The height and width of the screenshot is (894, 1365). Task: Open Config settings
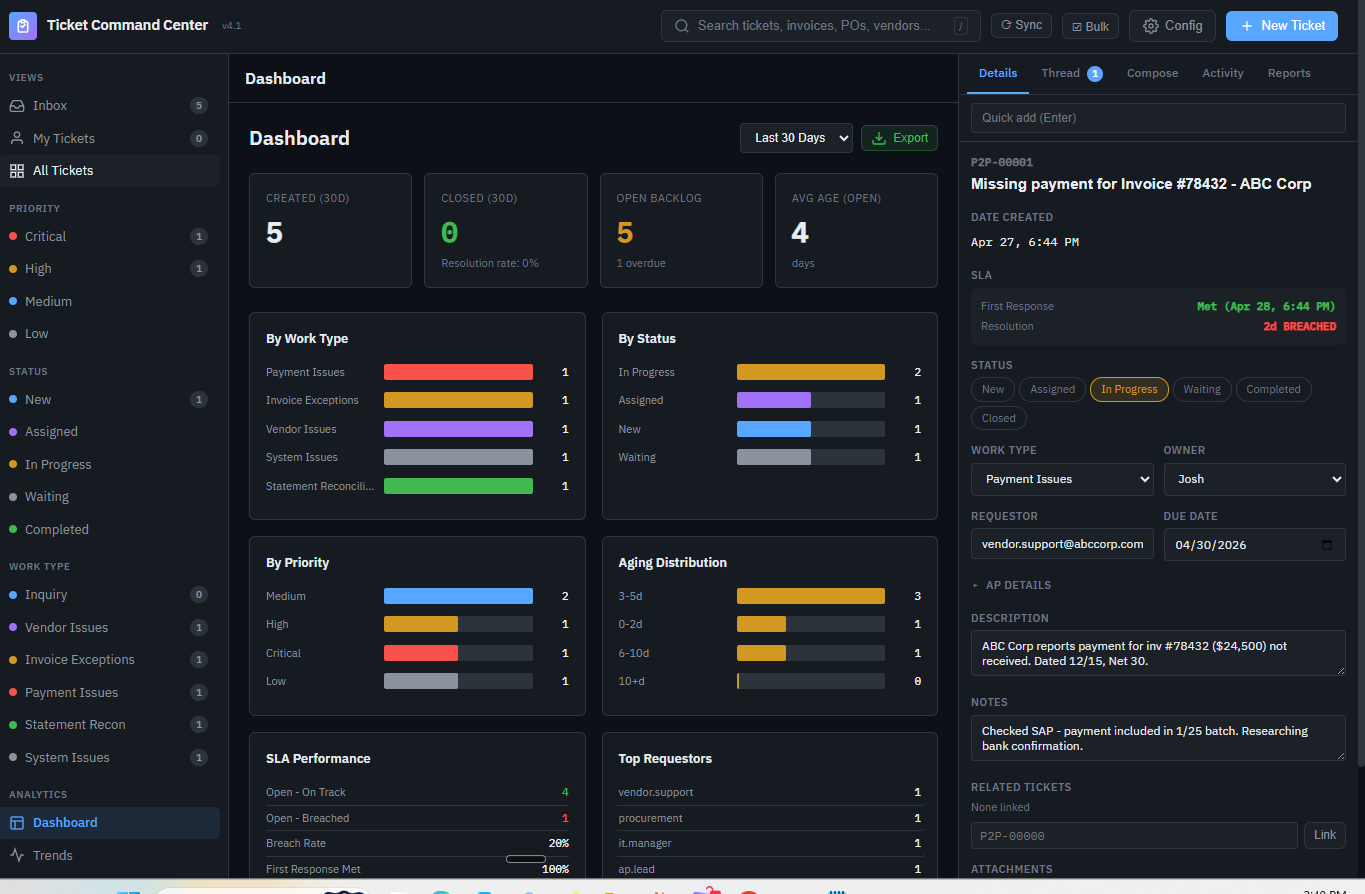(1172, 26)
